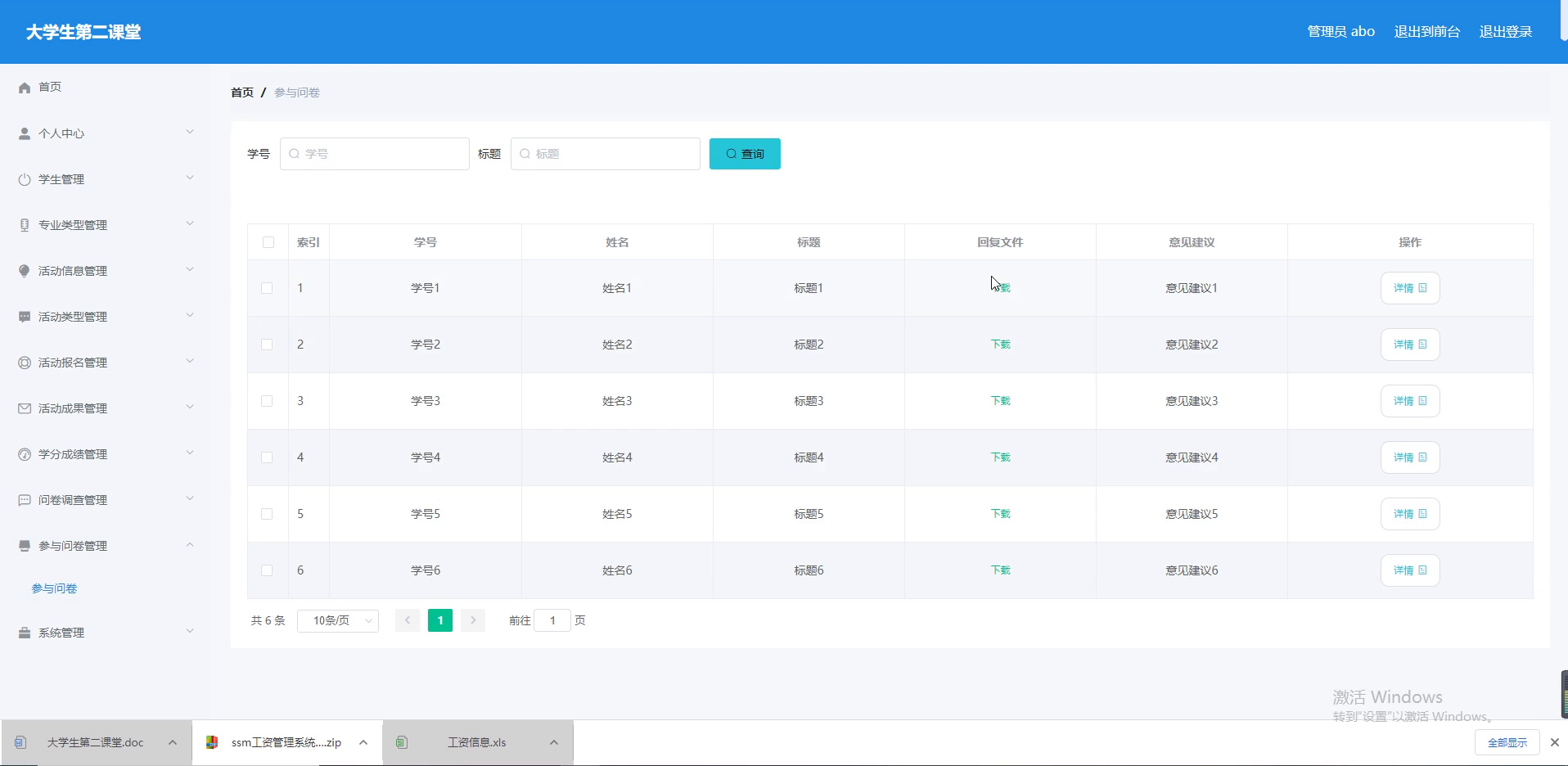
Task: Check the box for row 学号2
Action: pyautogui.click(x=267, y=345)
